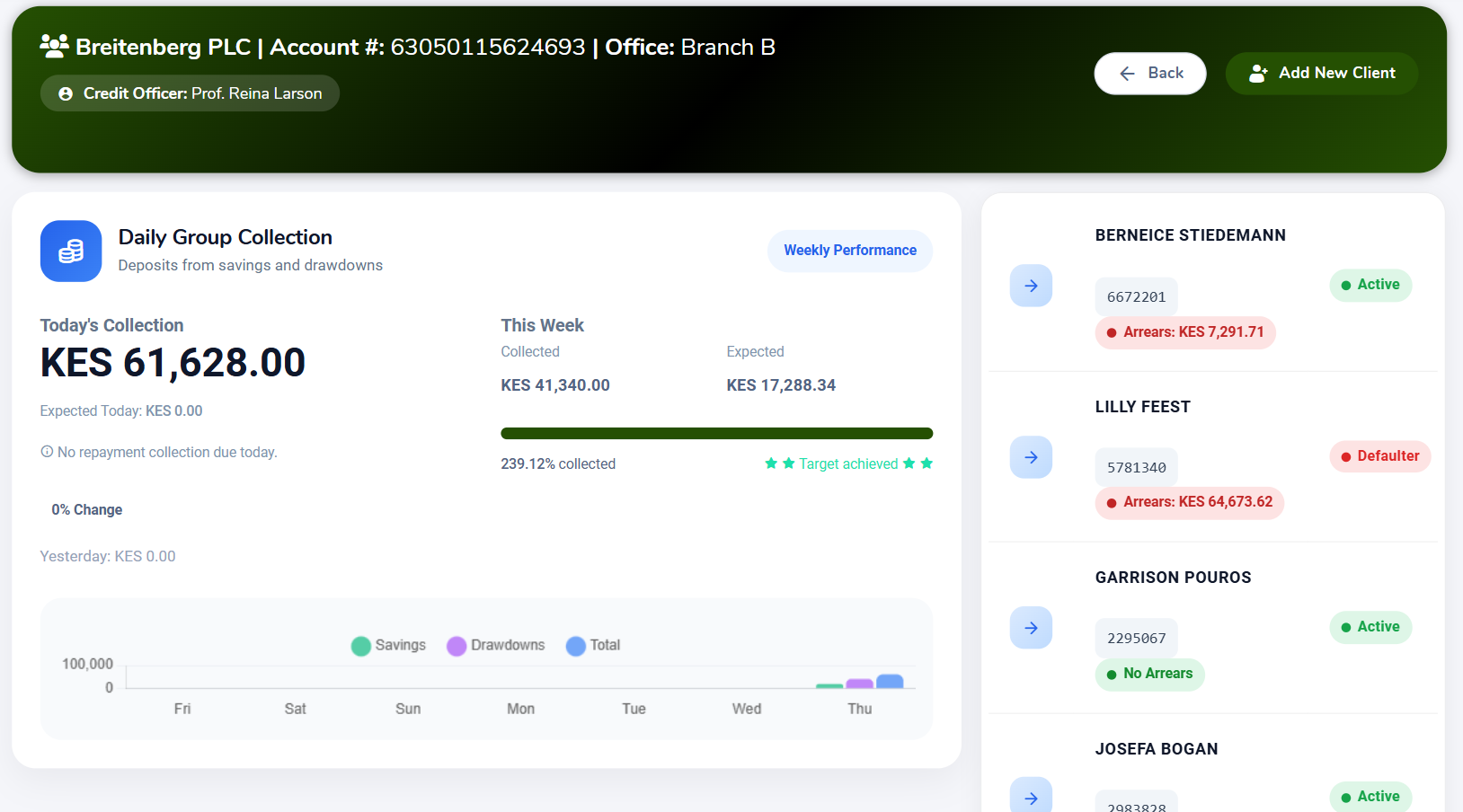Click the Active badge for Josefa Bogan
This screenshot has height=812, width=1463.
coord(1370,797)
